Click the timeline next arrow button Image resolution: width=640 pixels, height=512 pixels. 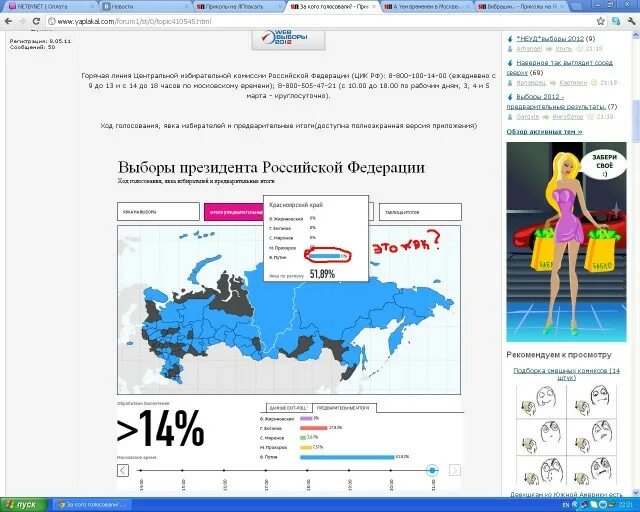point(455,470)
